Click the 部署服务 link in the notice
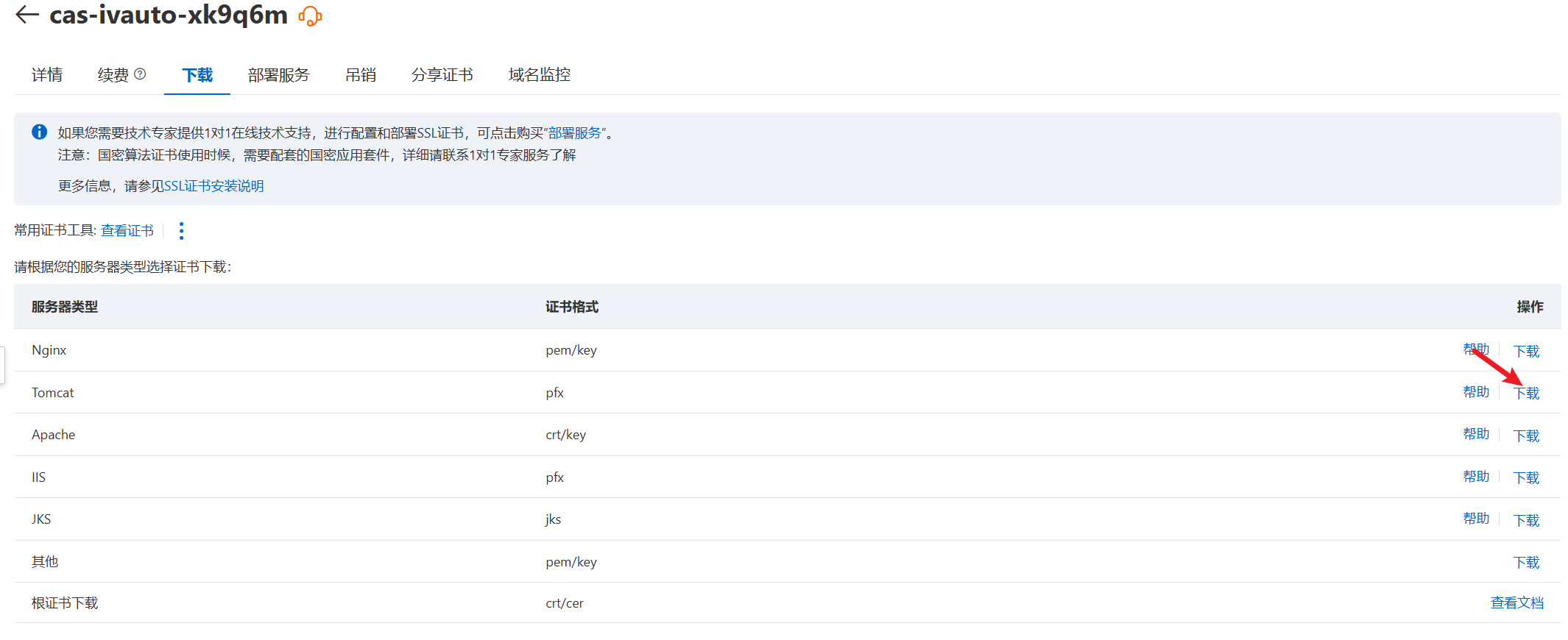1568x640 pixels. pos(575,133)
